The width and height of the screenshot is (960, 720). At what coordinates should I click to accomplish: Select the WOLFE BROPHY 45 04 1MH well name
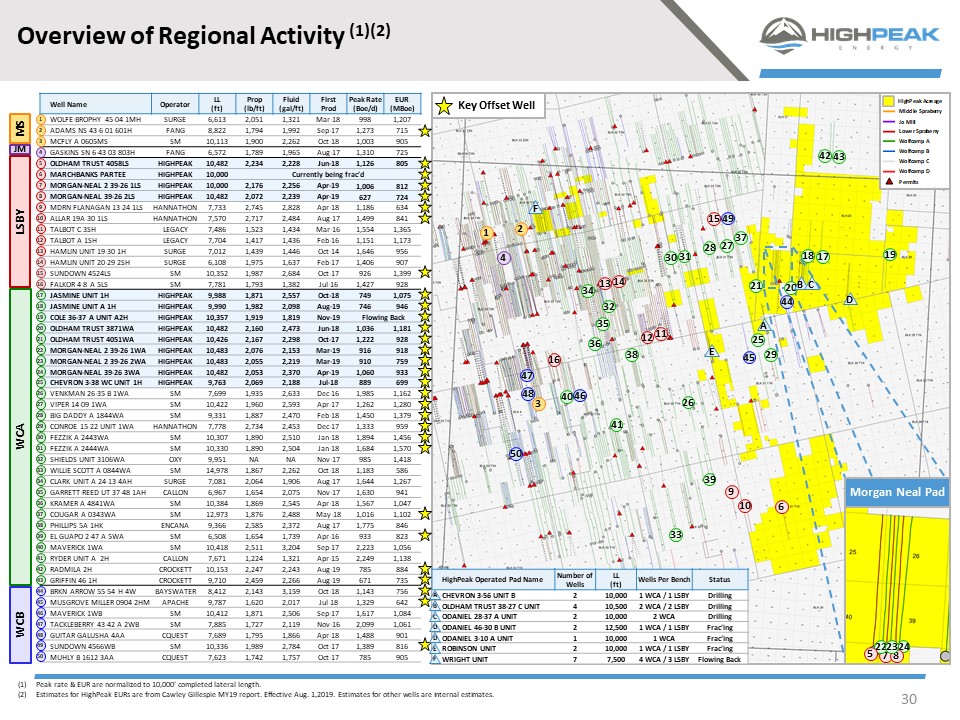click(96, 119)
